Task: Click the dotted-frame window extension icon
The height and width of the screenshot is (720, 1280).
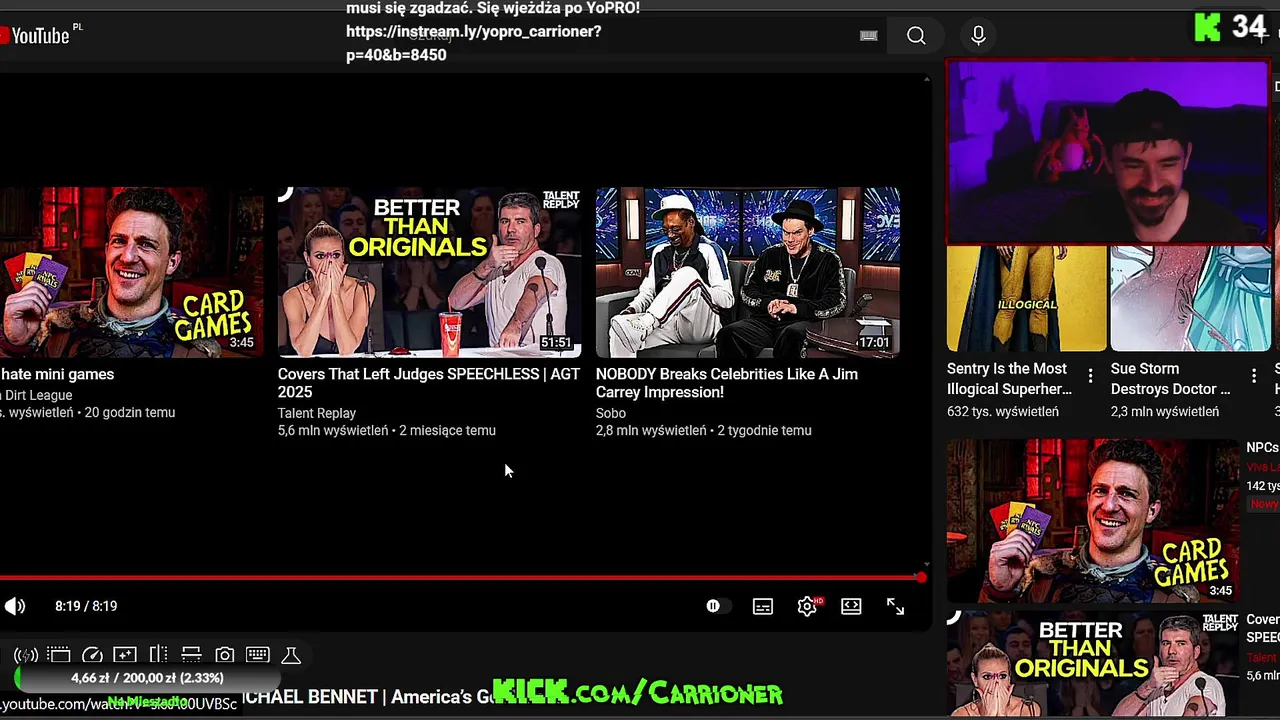Action: point(59,655)
